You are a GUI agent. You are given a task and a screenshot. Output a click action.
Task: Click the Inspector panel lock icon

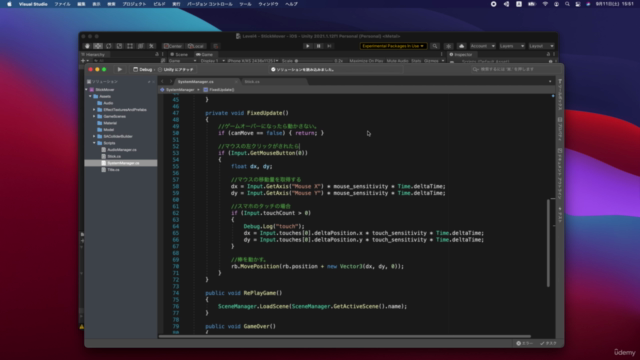(548, 54)
